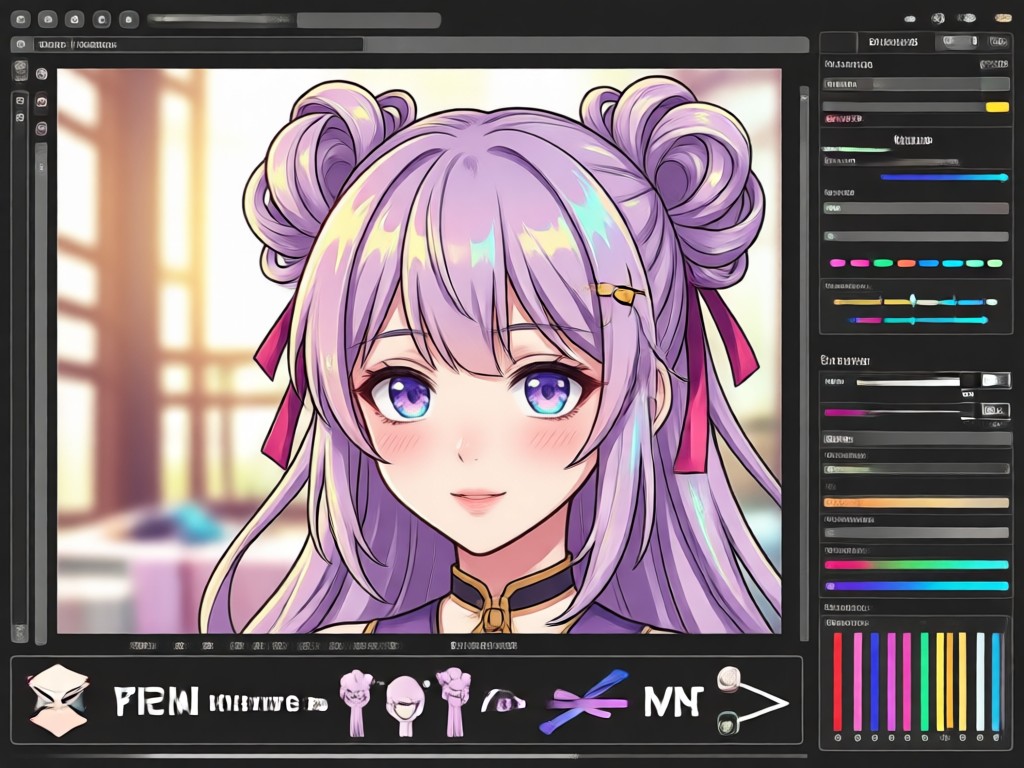Screen dimensions: 1024x768
Task: Click the vertical scrollbar right of the canvas
Action: (804, 366)
